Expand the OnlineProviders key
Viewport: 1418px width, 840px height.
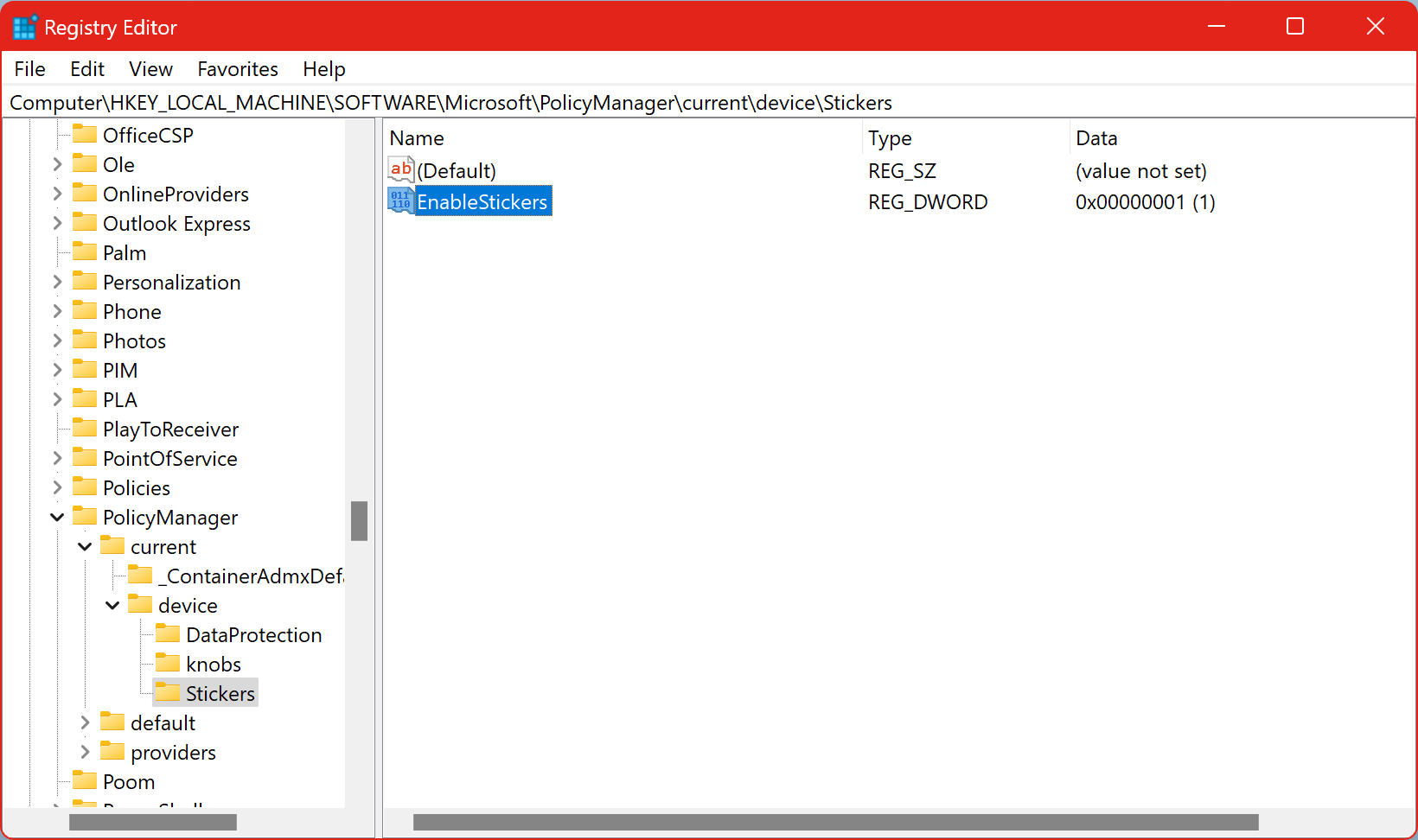[x=57, y=194]
